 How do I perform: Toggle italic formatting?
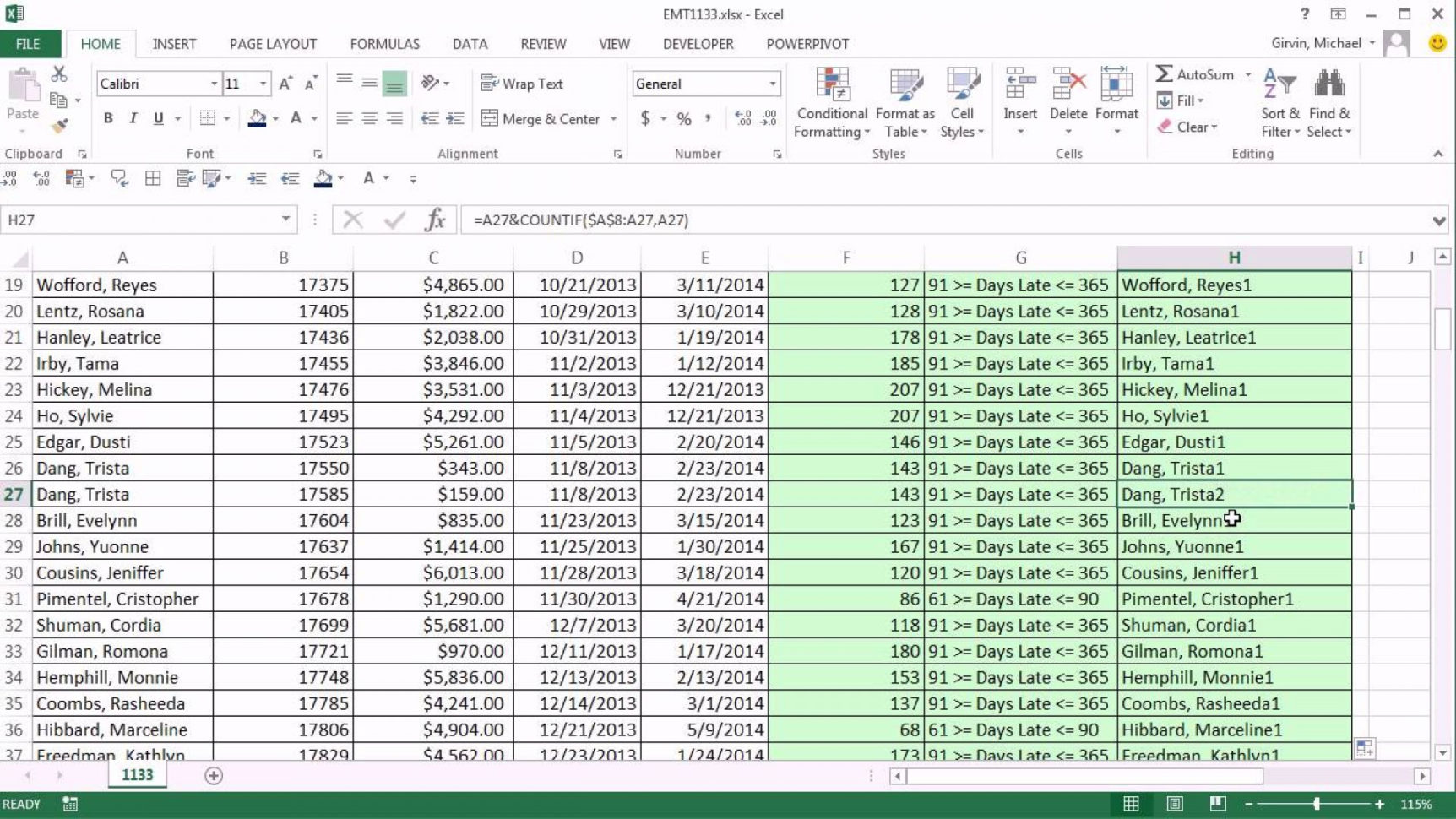[133, 118]
